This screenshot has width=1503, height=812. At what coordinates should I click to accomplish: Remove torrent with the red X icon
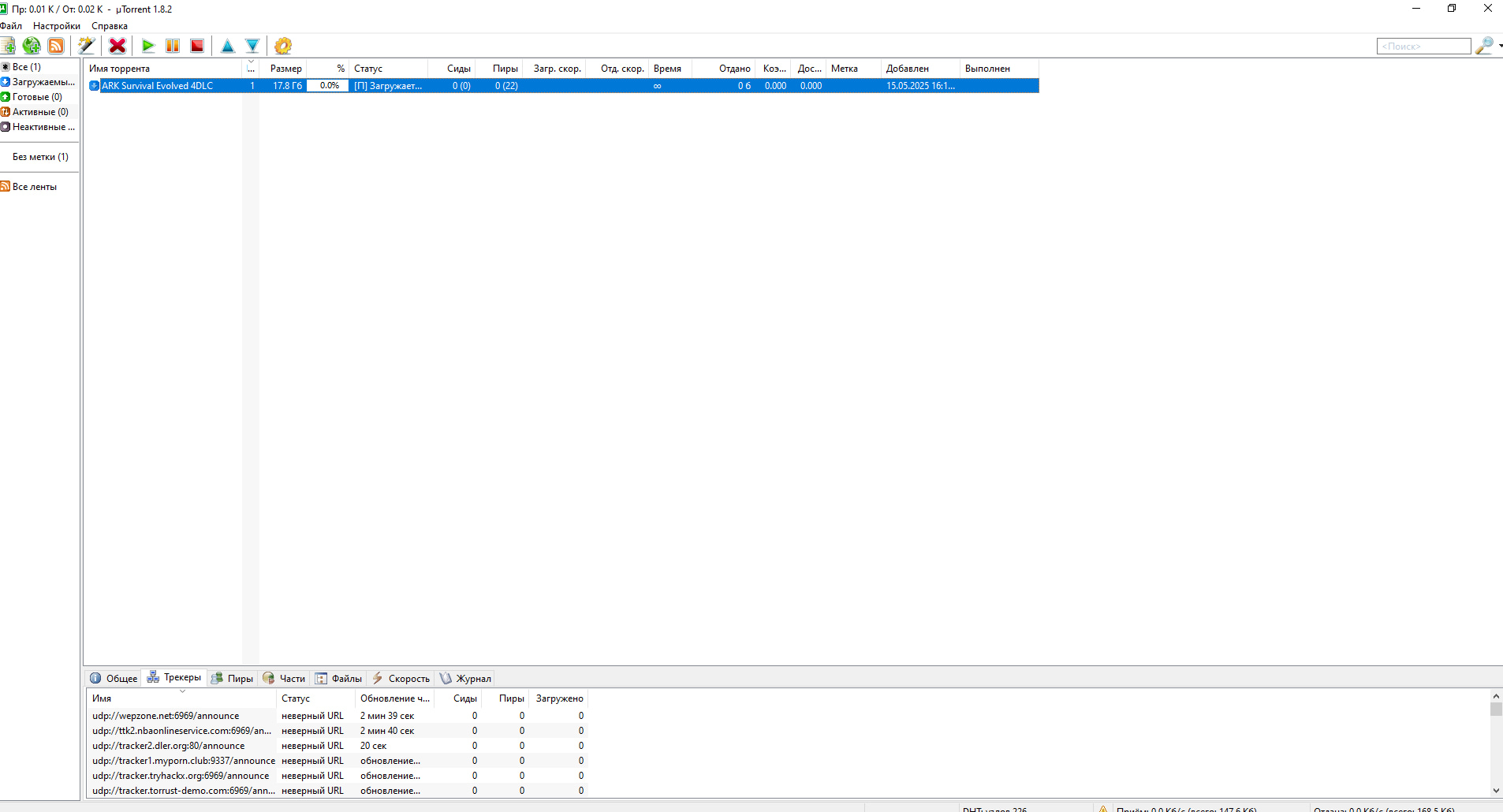tap(117, 46)
